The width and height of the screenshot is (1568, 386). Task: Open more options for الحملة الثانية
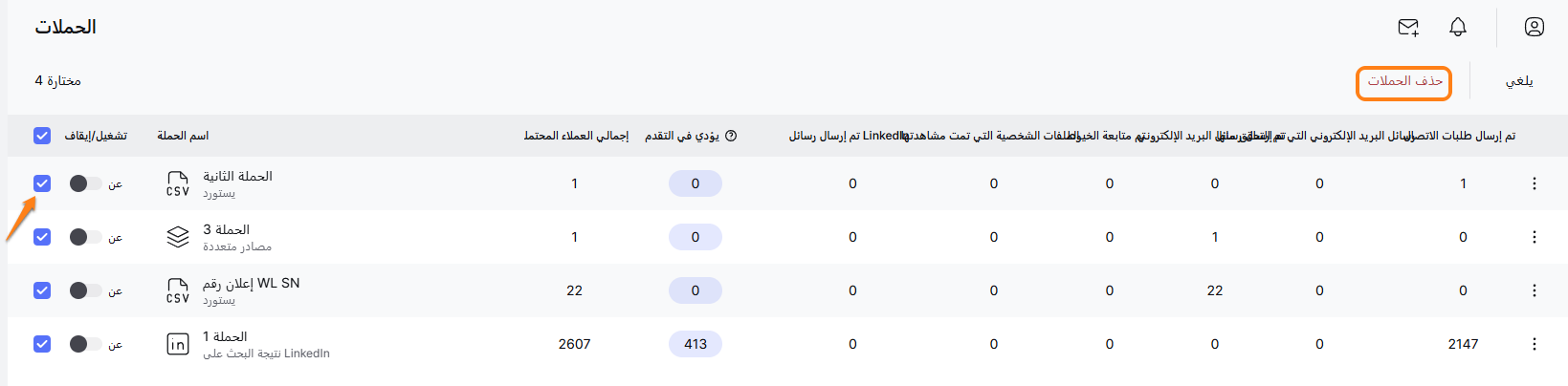[x=1535, y=183]
